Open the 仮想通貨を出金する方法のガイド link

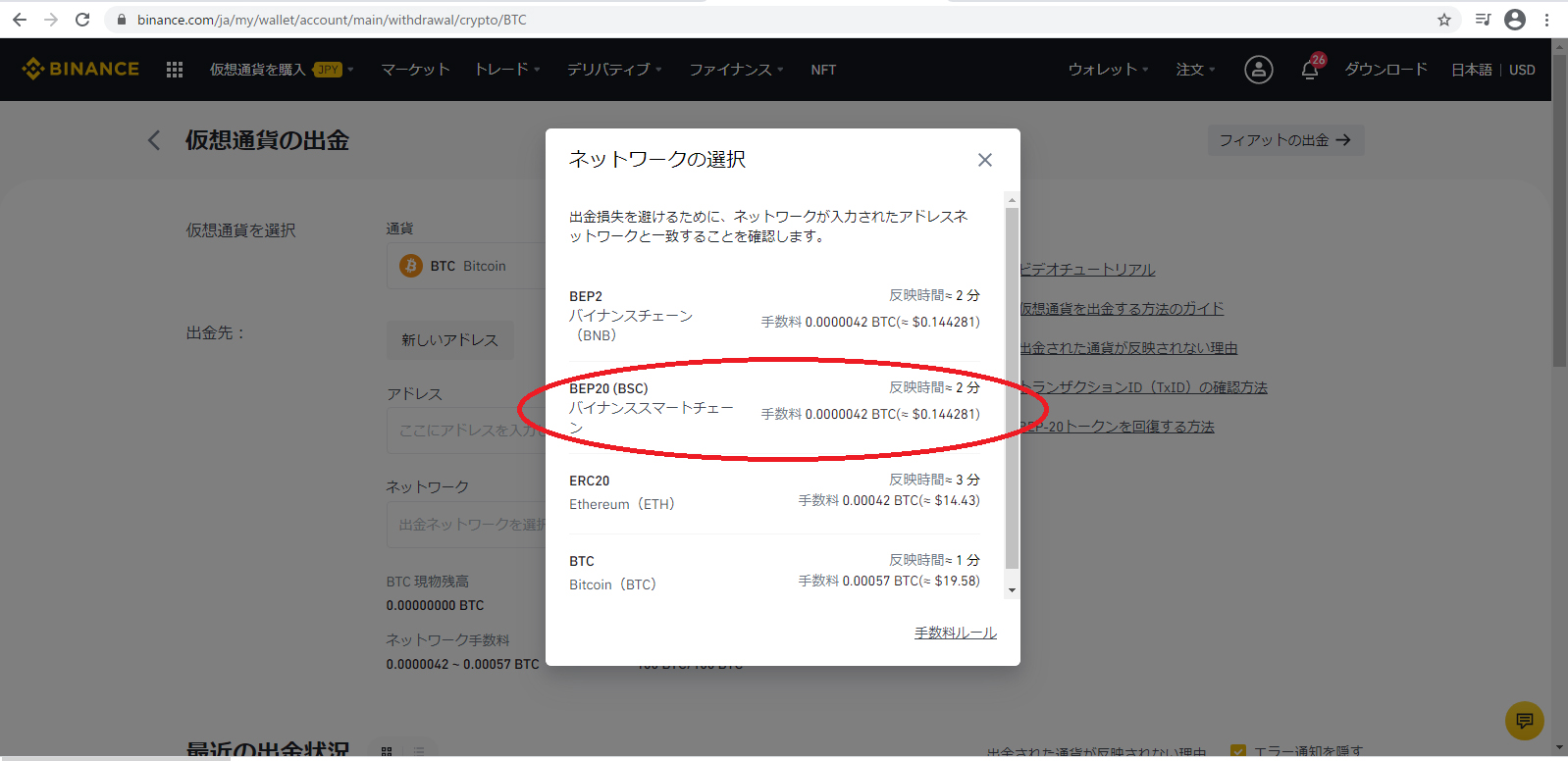(1122, 309)
